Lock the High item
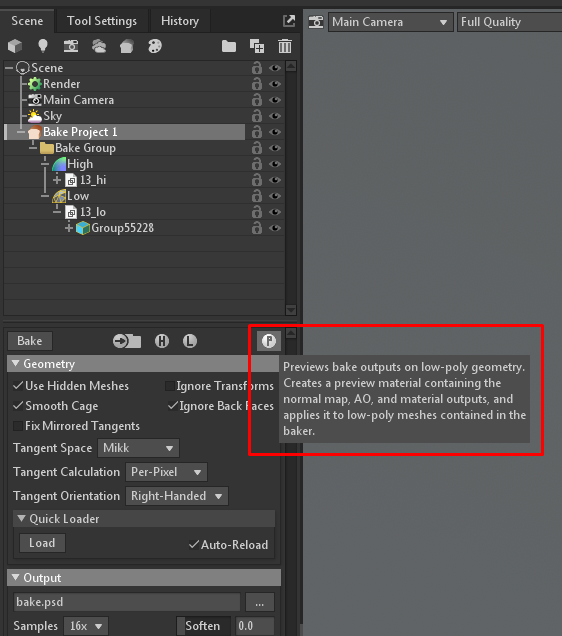Viewport: 562px width, 636px height. tap(257, 164)
